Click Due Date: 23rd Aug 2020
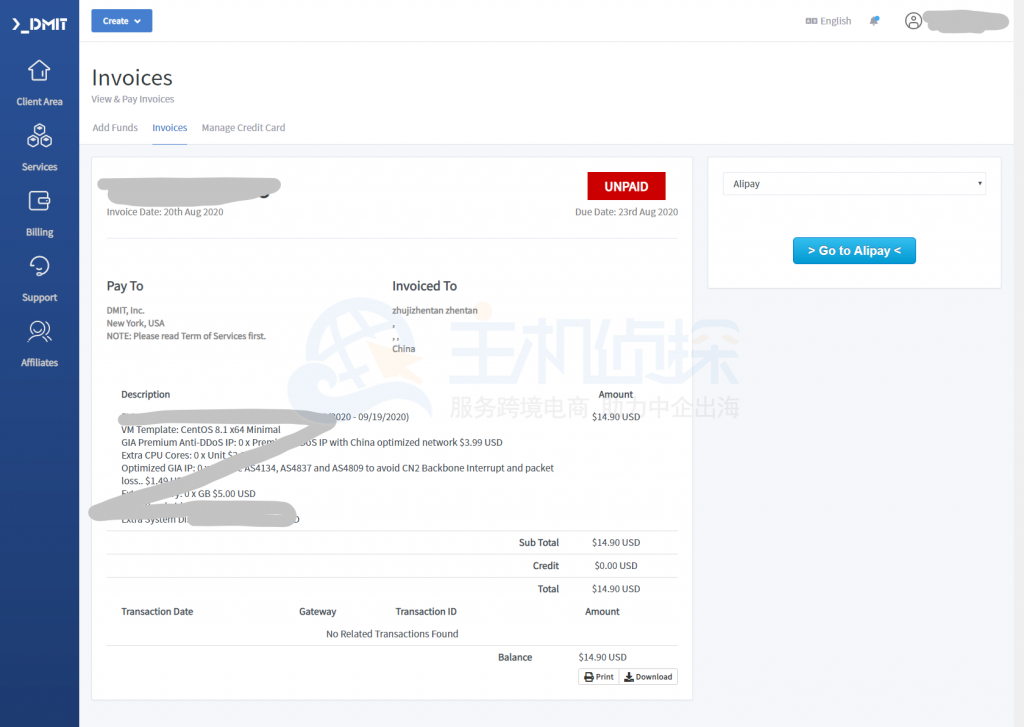This screenshot has height=727, width=1024. [x=626, y=212]
